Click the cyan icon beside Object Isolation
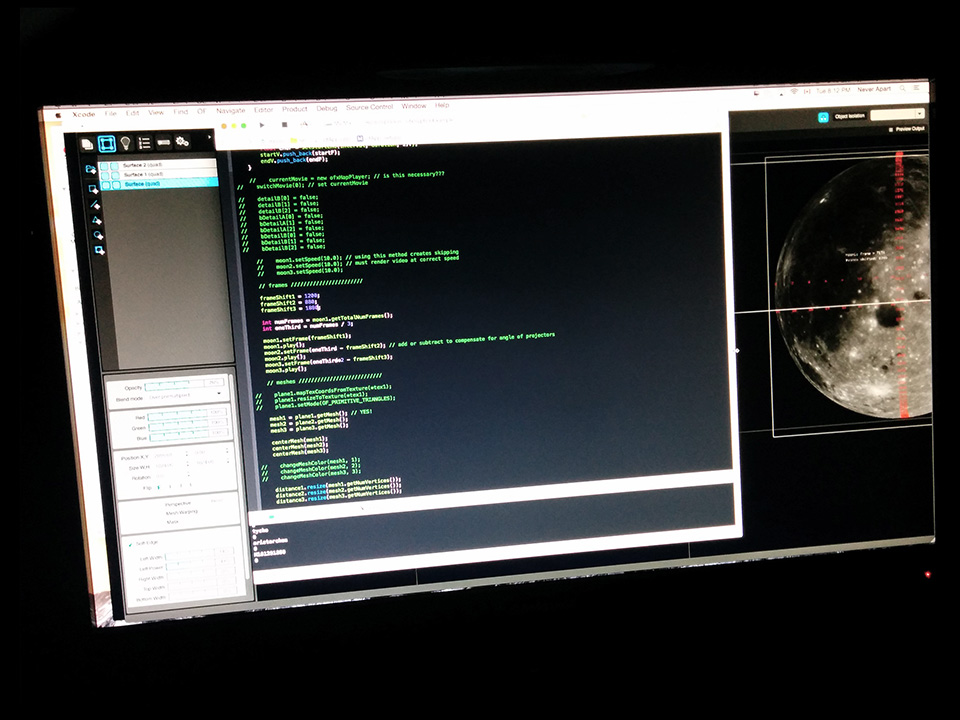Image resolution: width=960 pixels, height=720 pixels. click(823, 117)
